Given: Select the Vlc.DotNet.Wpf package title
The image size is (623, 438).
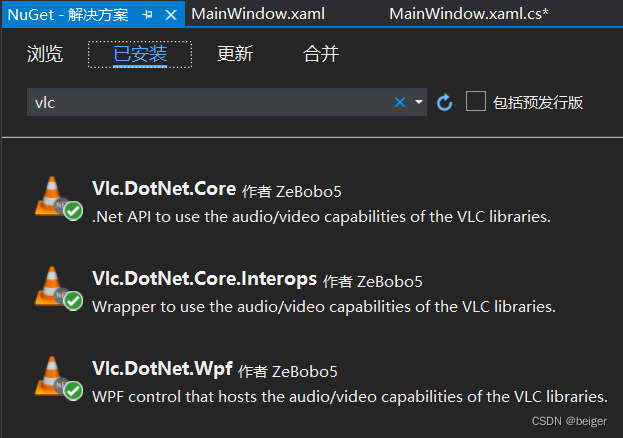Looking at the screenshot, I should (x=162, y=369).
